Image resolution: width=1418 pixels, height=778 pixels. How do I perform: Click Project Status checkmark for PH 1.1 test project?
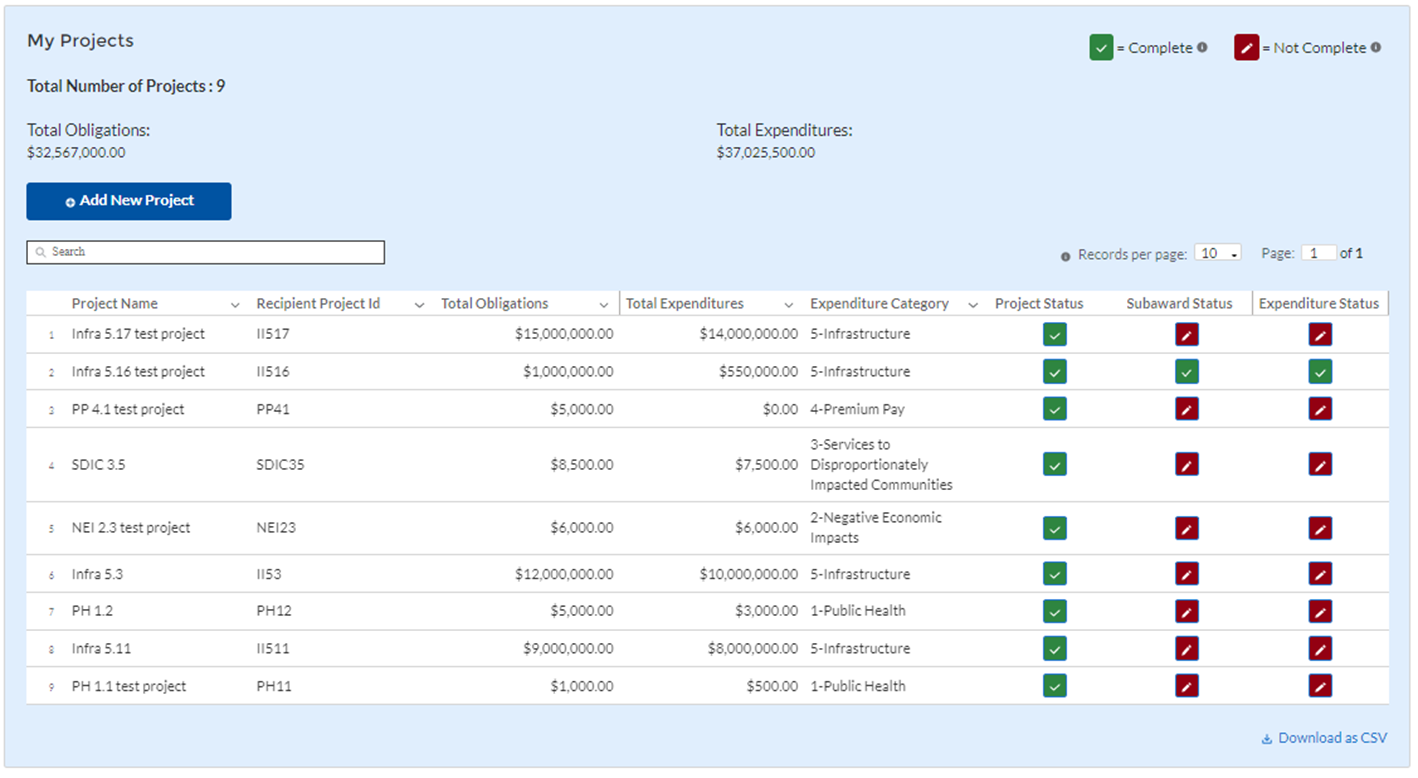pyautogui.click(x=1054, y=686)
